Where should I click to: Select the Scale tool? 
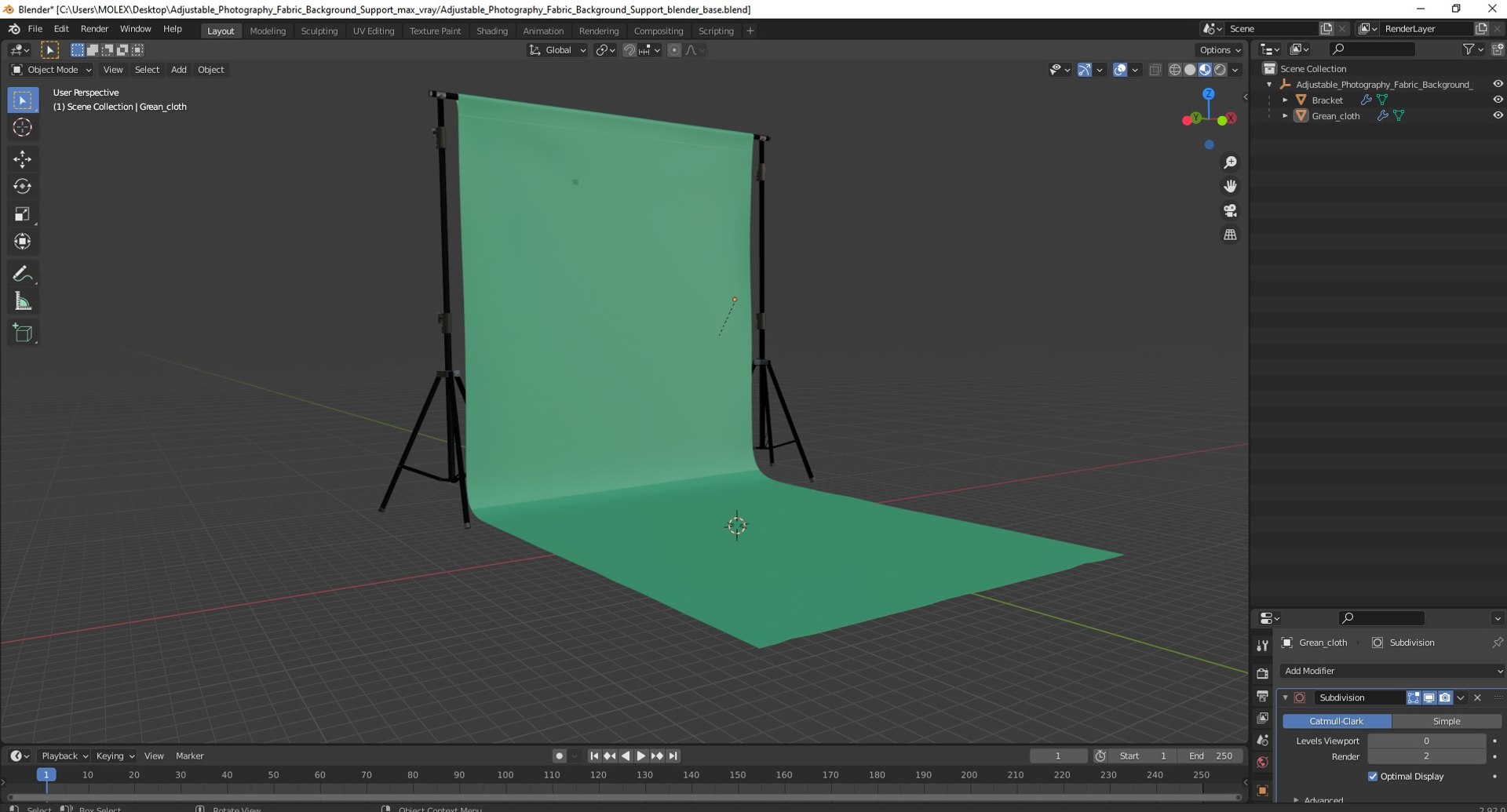[x=22, y=214]
